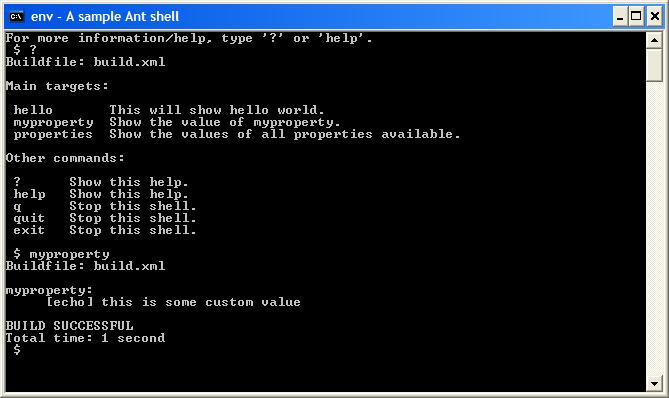
Task: Click the scrollbar down arrow
Action: click(654, 383)
